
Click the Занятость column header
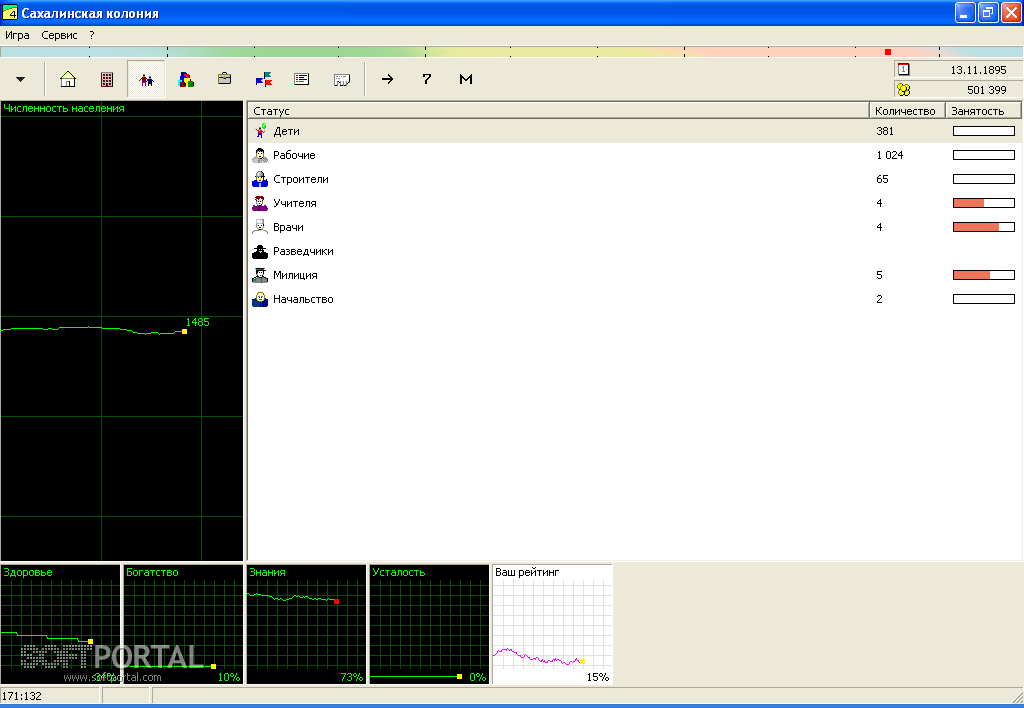click(982, 111)
